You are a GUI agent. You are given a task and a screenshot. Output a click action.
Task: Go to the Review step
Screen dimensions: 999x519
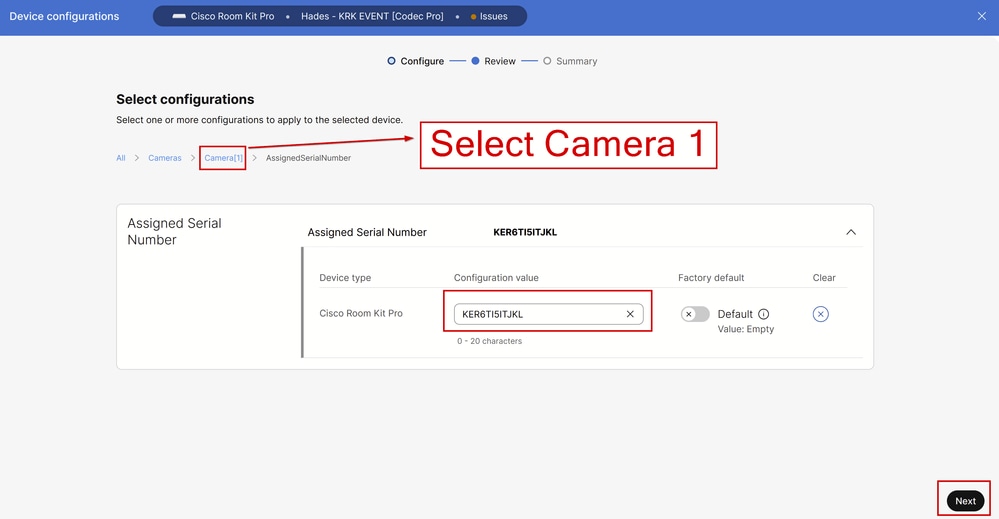click(x=493, y=61)
